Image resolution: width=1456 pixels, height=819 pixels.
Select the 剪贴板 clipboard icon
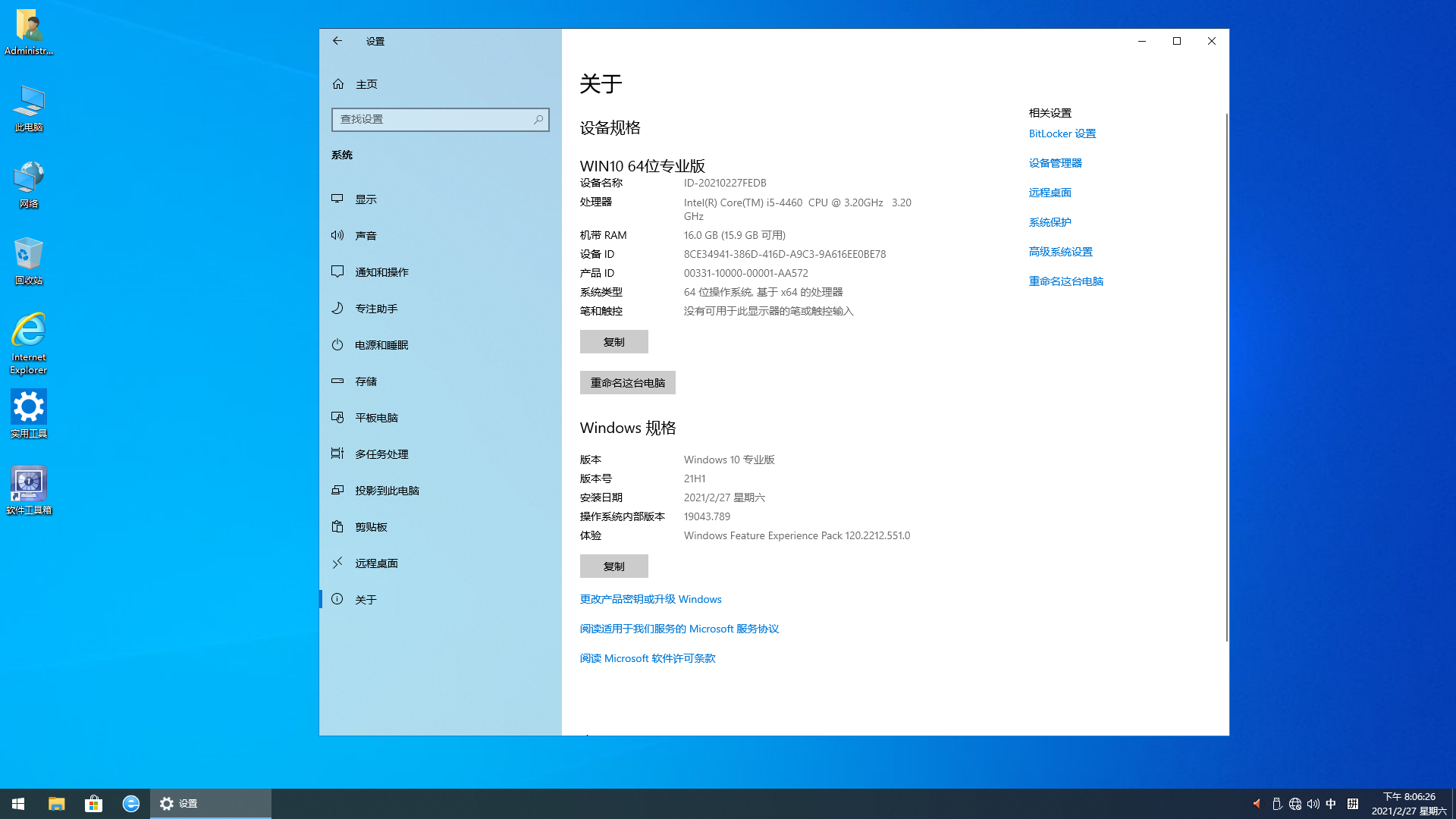[337, 526]
